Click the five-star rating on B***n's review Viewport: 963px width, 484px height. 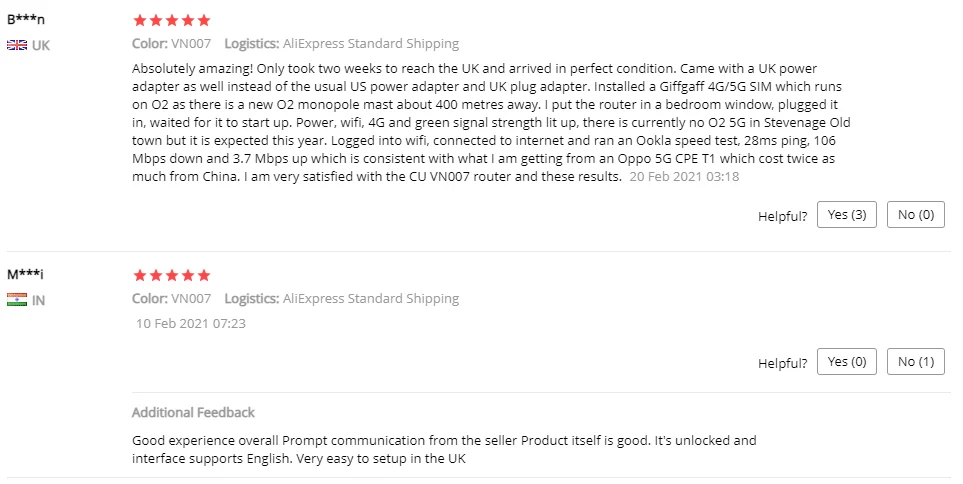point(171,20)
